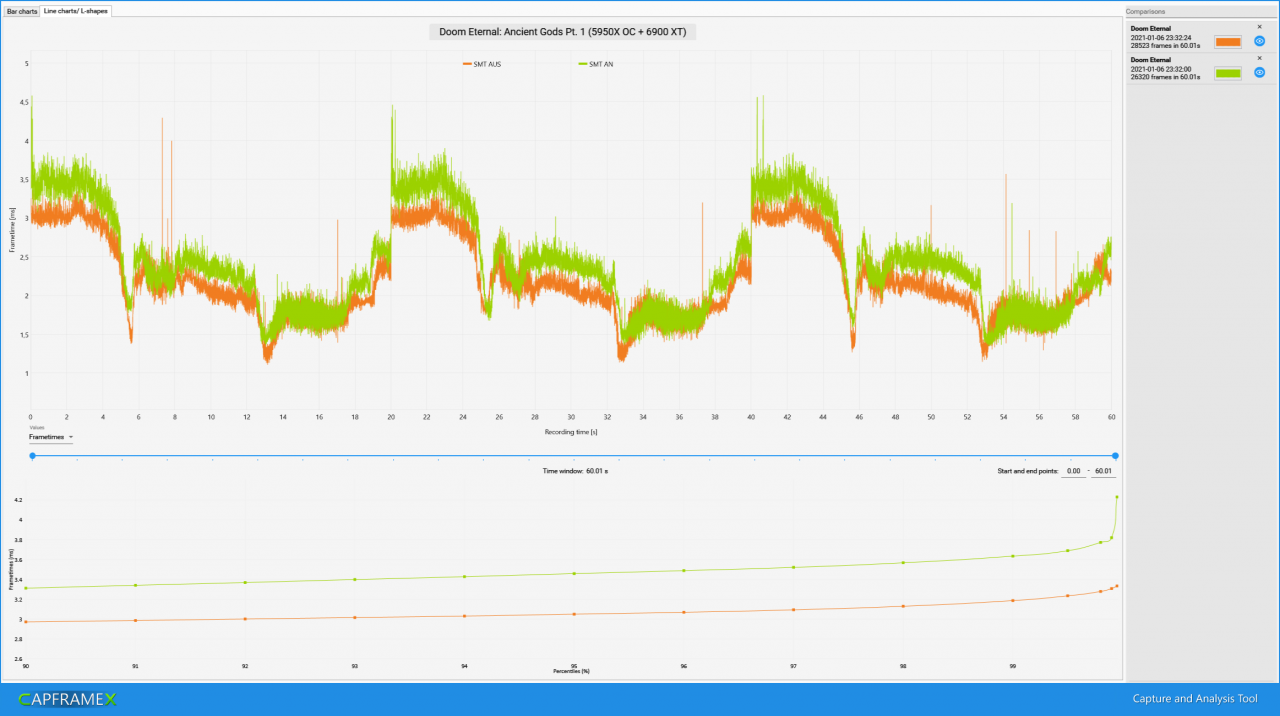Hide the green 26320-frames comparison via eye icon

[x=1260, y=73]
